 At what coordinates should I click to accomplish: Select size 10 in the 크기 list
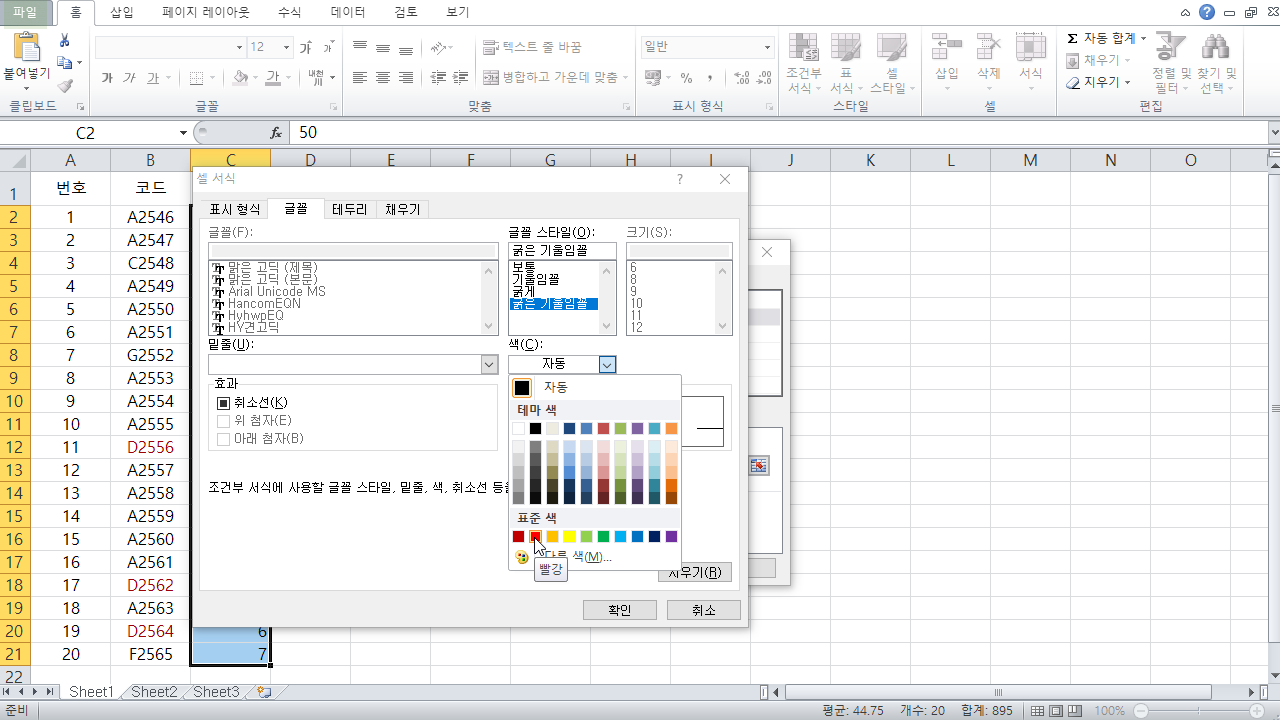pos(637,304)
